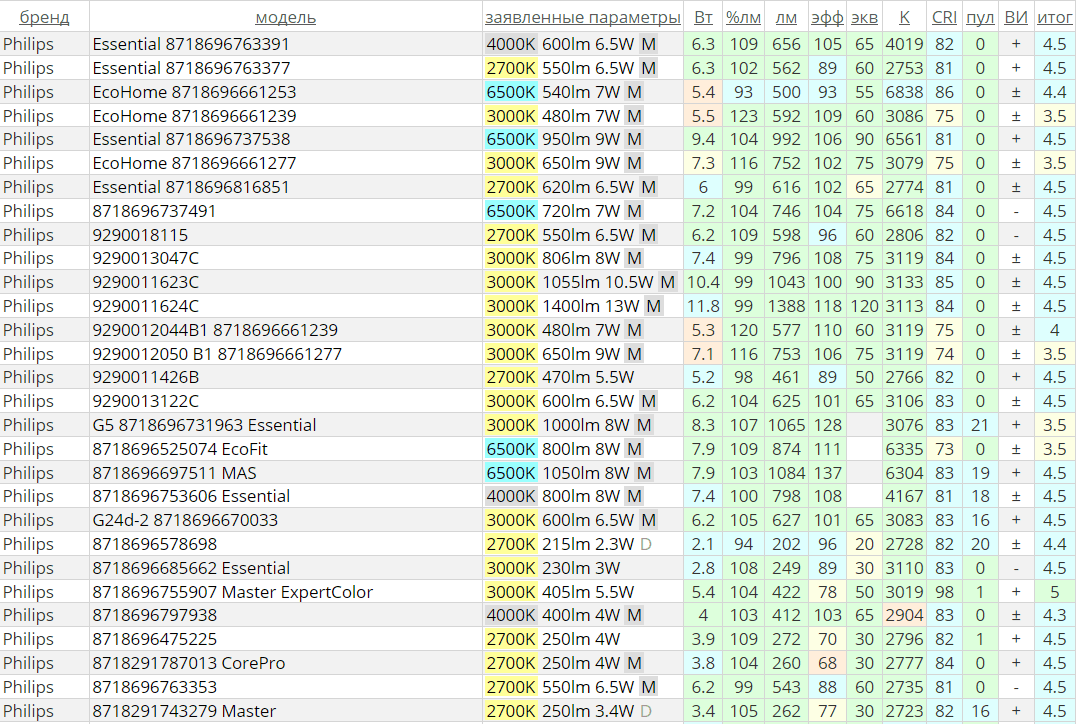
Task: Sort by %лм column header
Action: coord(743,17)
